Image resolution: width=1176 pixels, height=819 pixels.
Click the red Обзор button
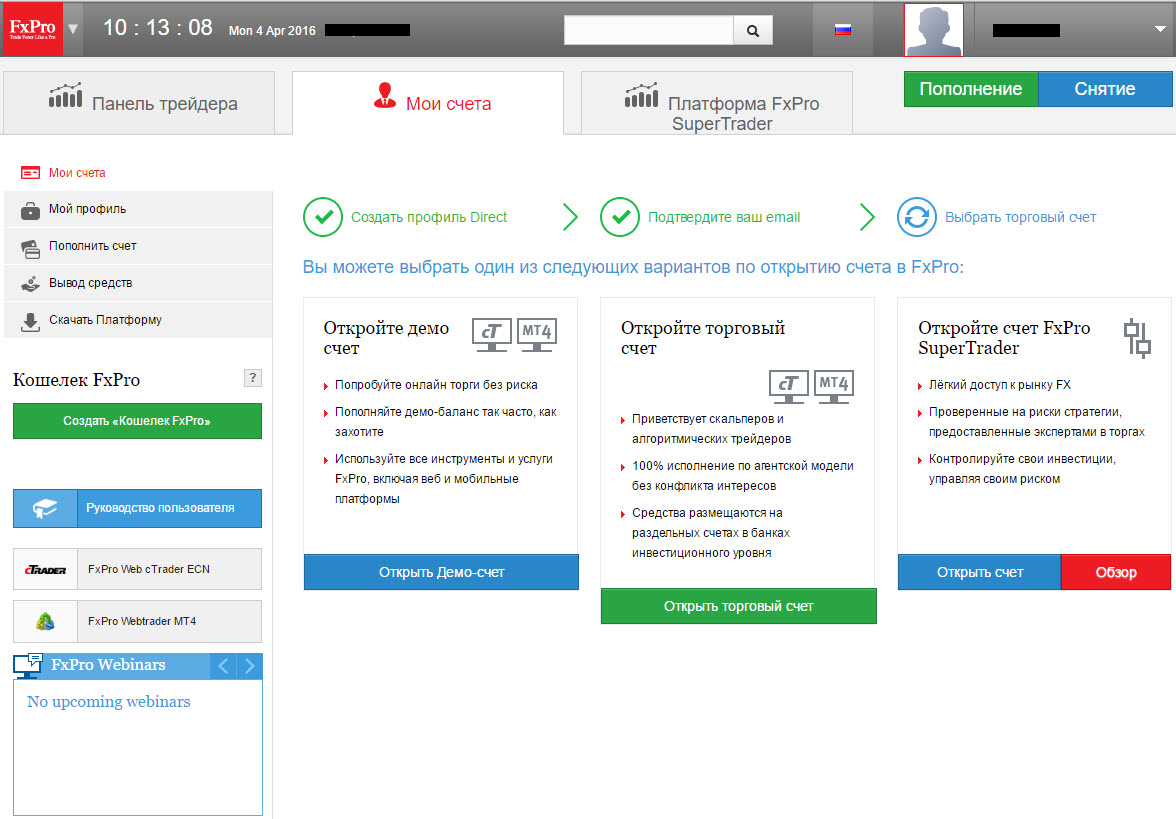tap(1116, 572)
